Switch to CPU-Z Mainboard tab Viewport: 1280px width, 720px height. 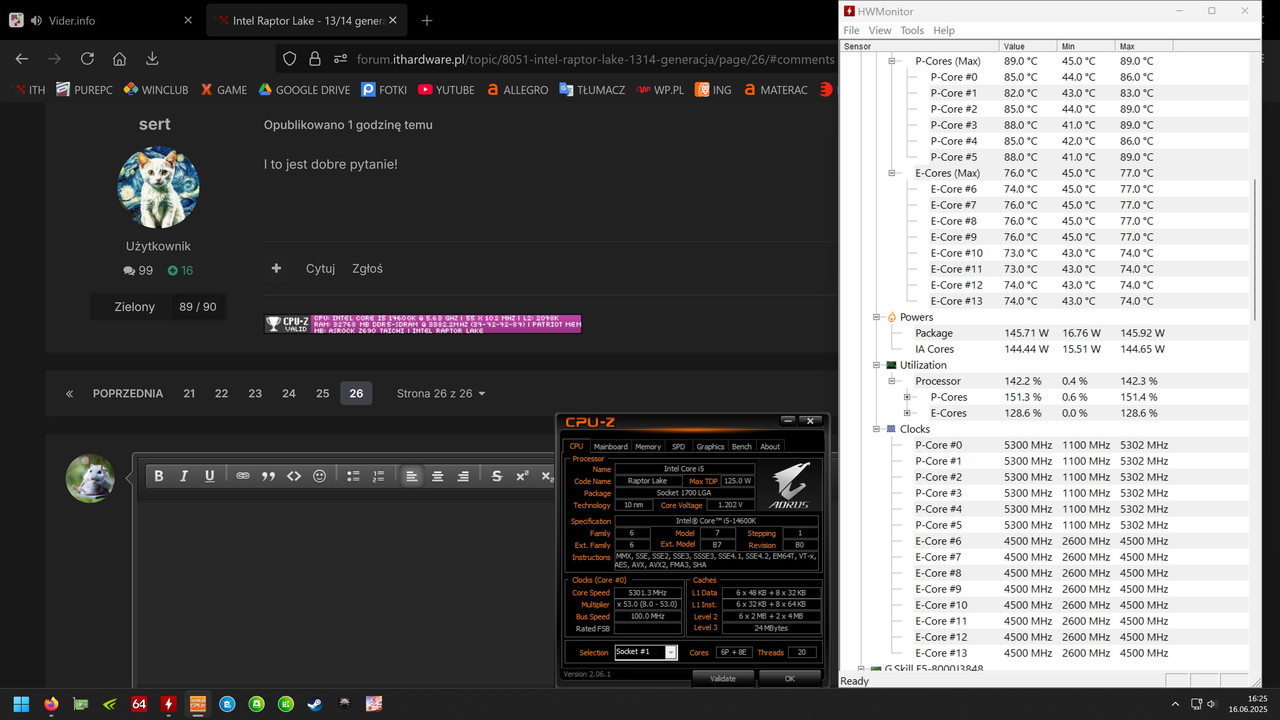pyautogui.click(x=610, y=446)
